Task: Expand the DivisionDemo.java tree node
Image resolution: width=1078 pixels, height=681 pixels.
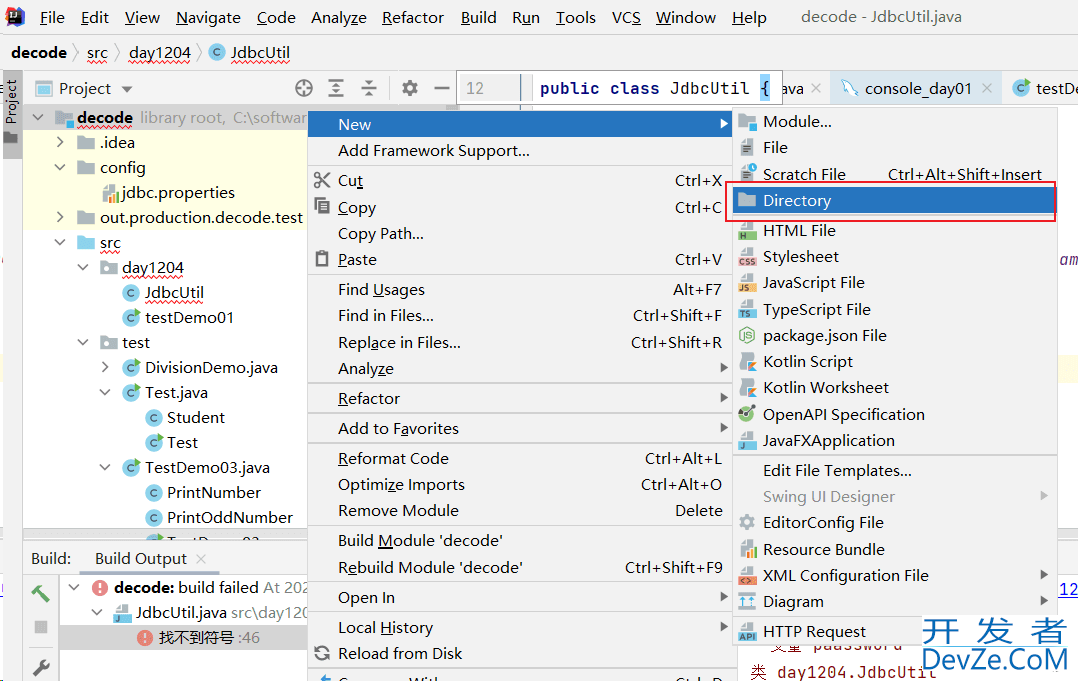Action: pos(106,368)
